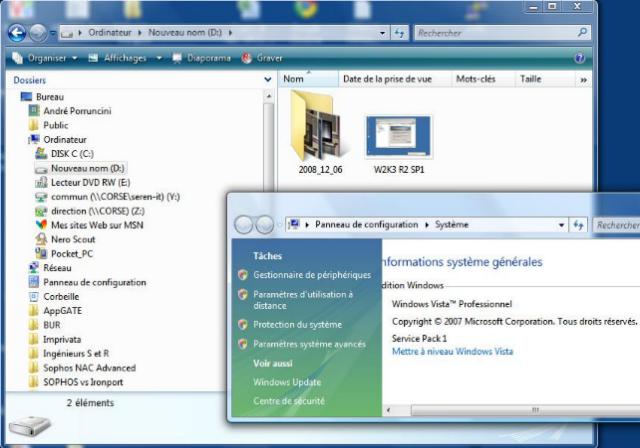640x448 pixels.
Task: Open Gestionnaire de périphériques
Action: 312,275
